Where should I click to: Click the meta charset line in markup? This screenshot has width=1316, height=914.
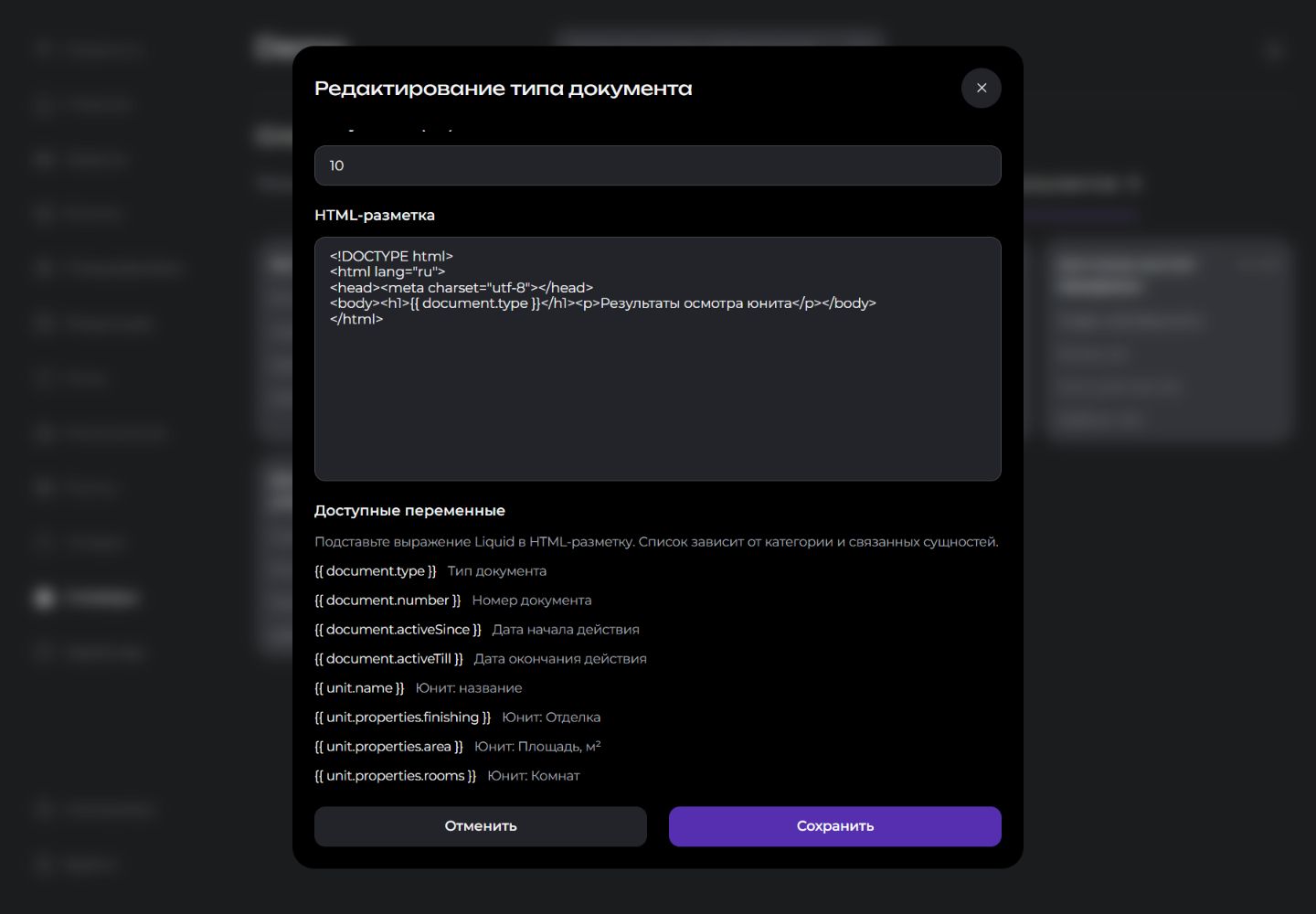(462, 287)
